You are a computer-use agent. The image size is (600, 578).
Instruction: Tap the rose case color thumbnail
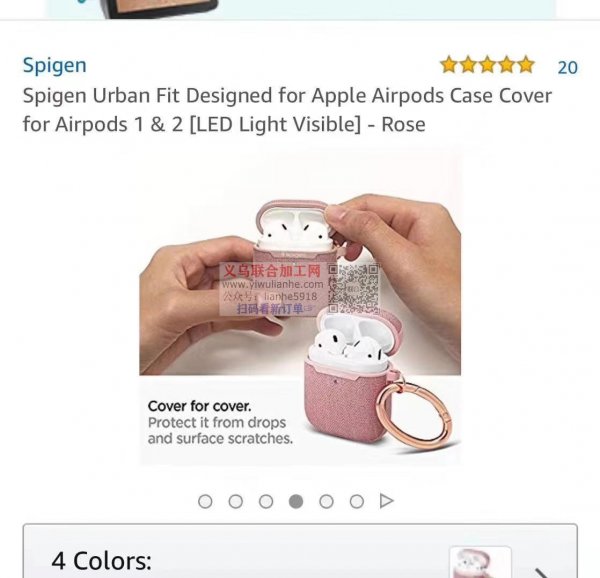click(480, 562)
